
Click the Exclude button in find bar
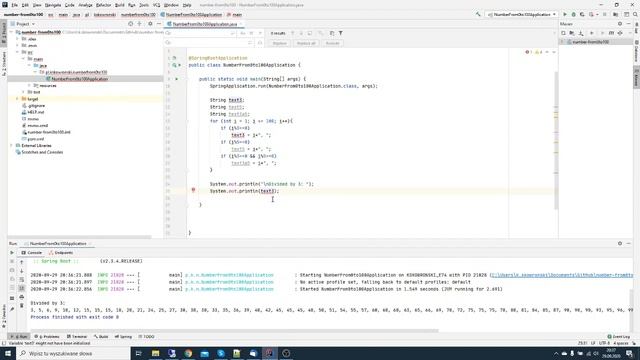click(332, 43)
